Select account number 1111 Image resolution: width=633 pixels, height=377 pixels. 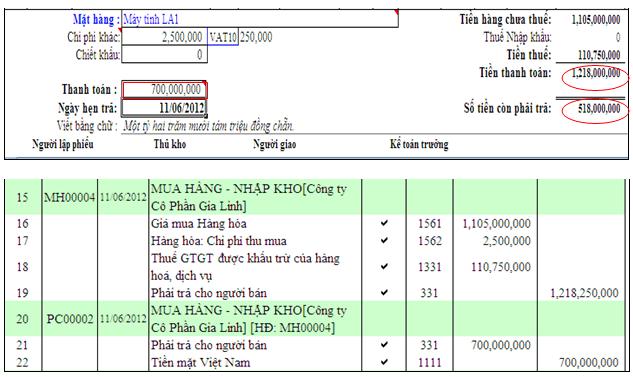pyautogui.click(x=430, y=362)
